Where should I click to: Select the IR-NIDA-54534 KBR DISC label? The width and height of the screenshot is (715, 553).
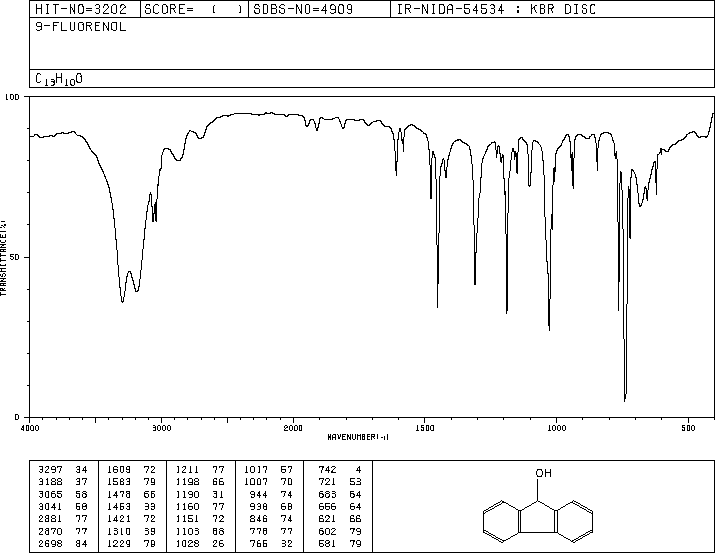496,9
